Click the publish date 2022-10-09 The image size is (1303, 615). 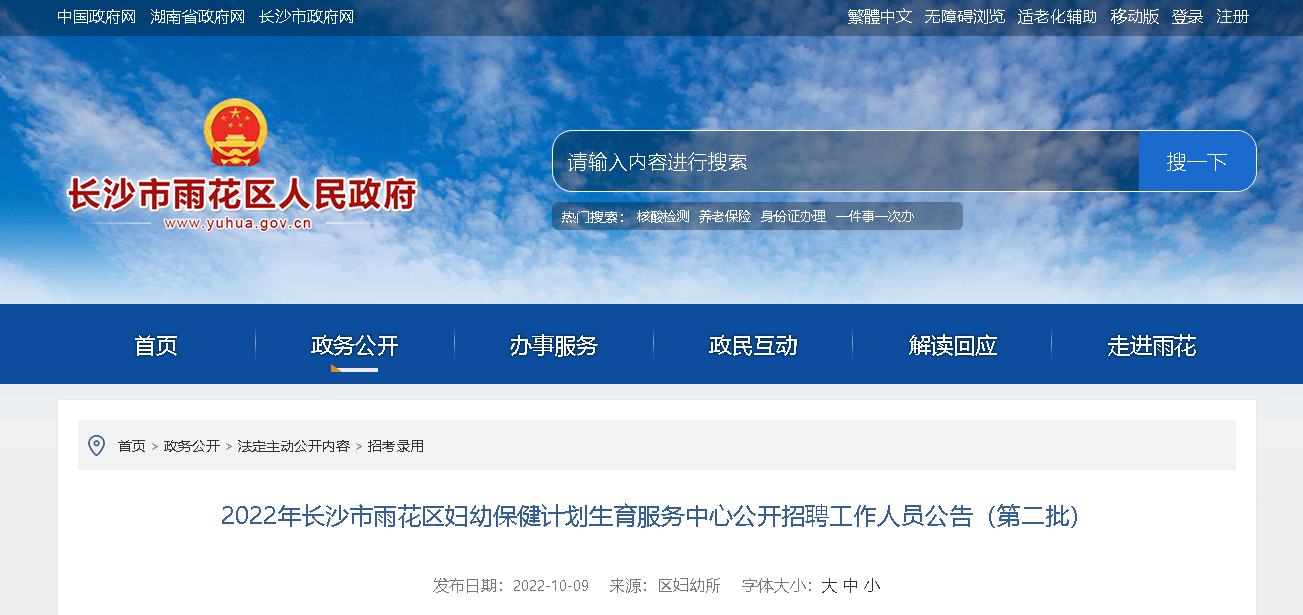click(x=550, y=586)
